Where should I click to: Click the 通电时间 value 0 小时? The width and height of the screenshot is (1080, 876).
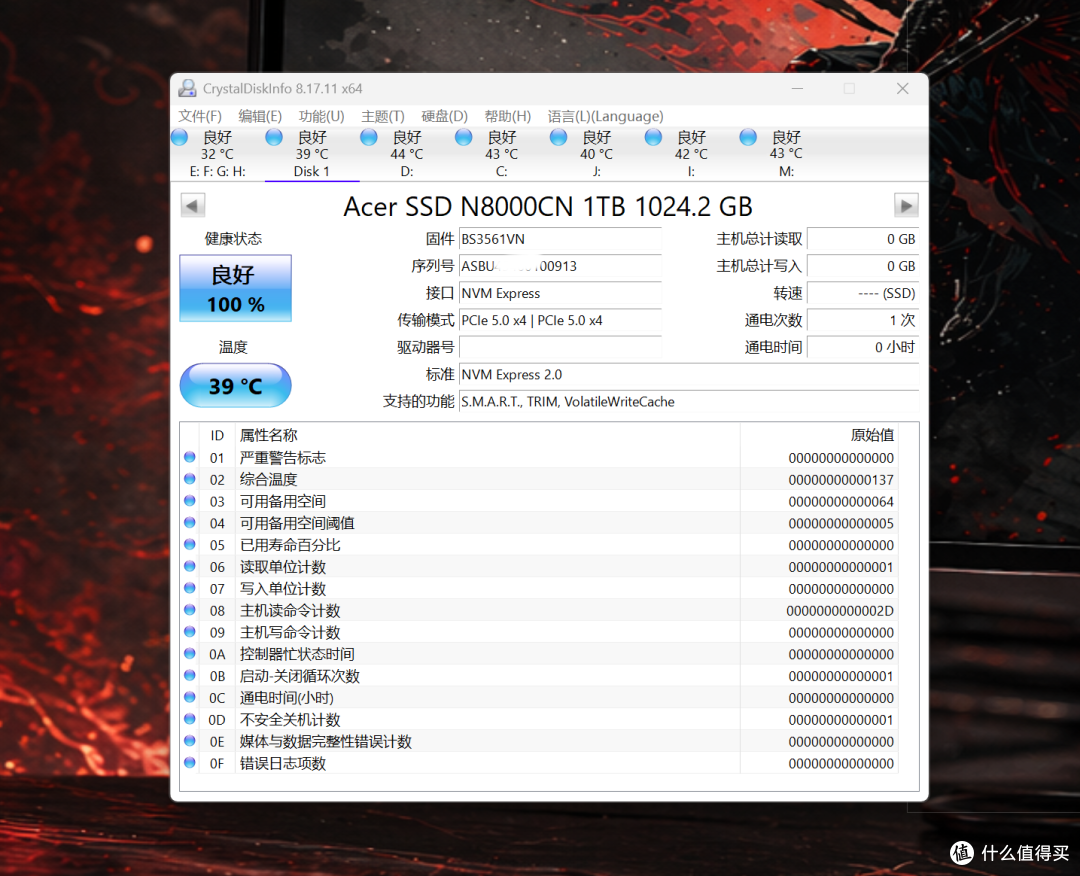[x=863, y=347]
